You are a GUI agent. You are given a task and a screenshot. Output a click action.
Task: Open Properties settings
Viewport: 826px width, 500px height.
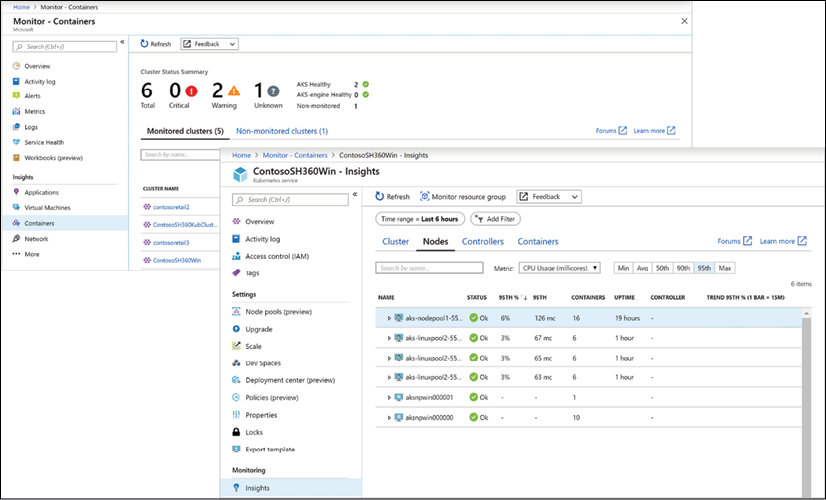pos(261,415)
